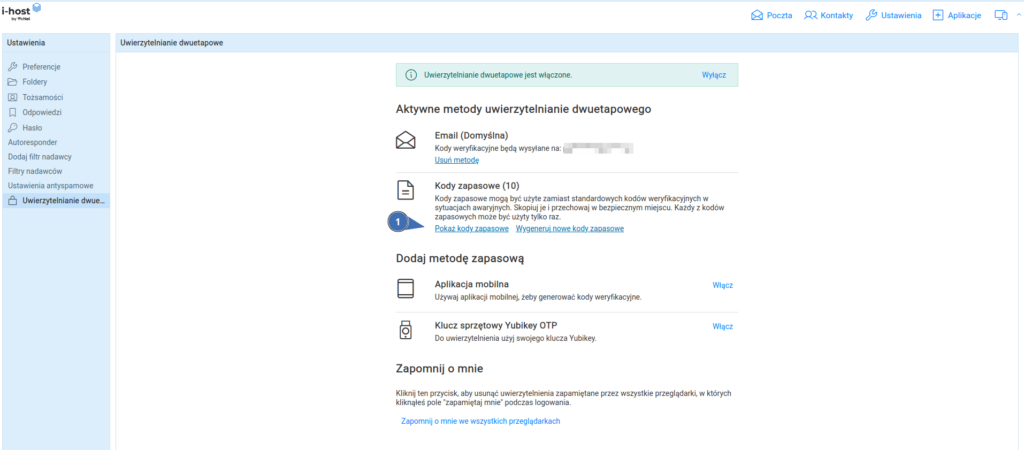Click Usuń metodę under Email
1024x450 pixels.
pos(457,160)
